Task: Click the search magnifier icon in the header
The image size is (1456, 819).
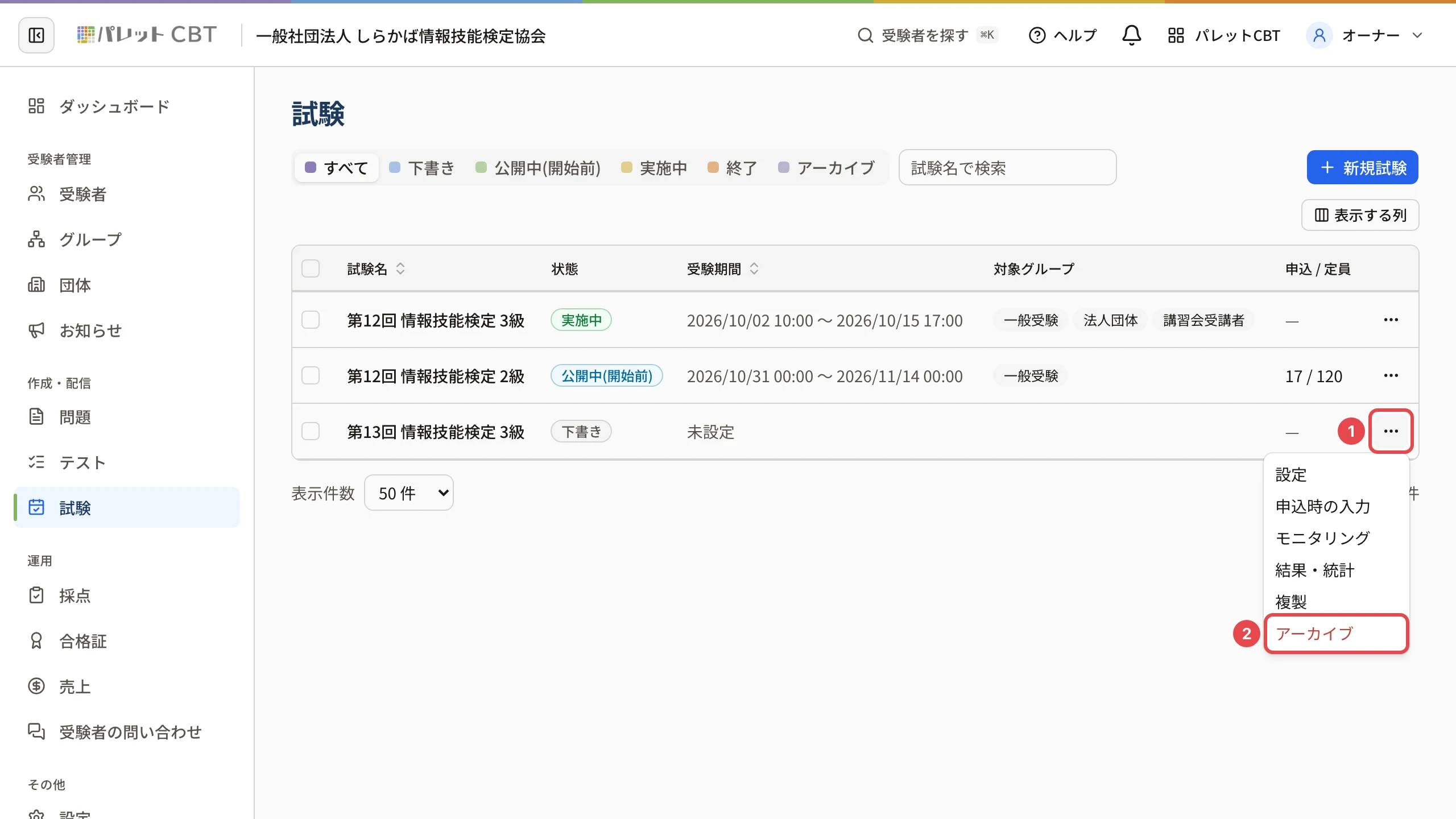Action: (865, 35)
